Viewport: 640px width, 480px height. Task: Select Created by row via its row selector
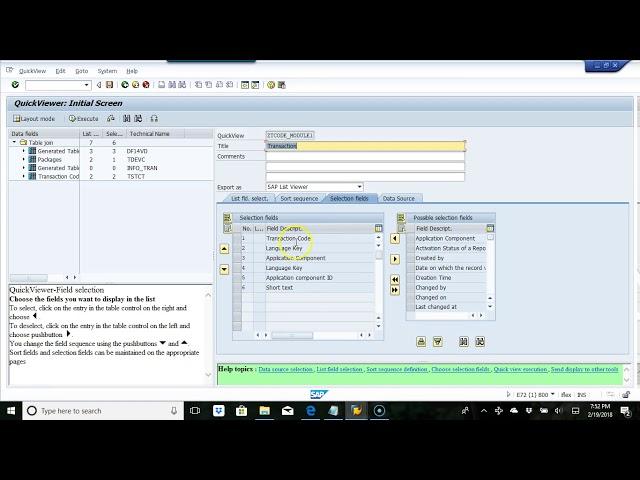(x=411, y=258)
